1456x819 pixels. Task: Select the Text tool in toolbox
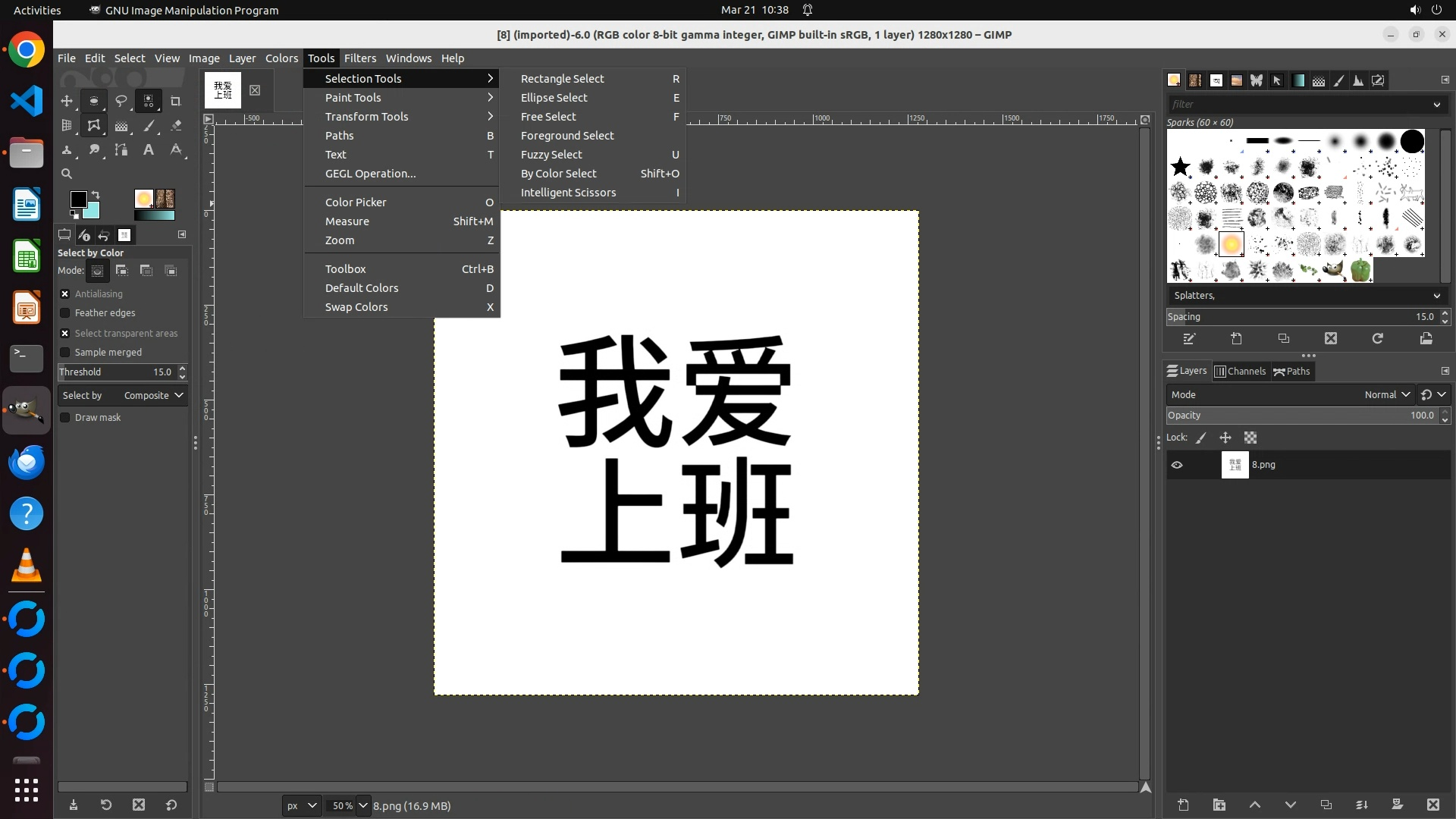(x=149, y=150)
